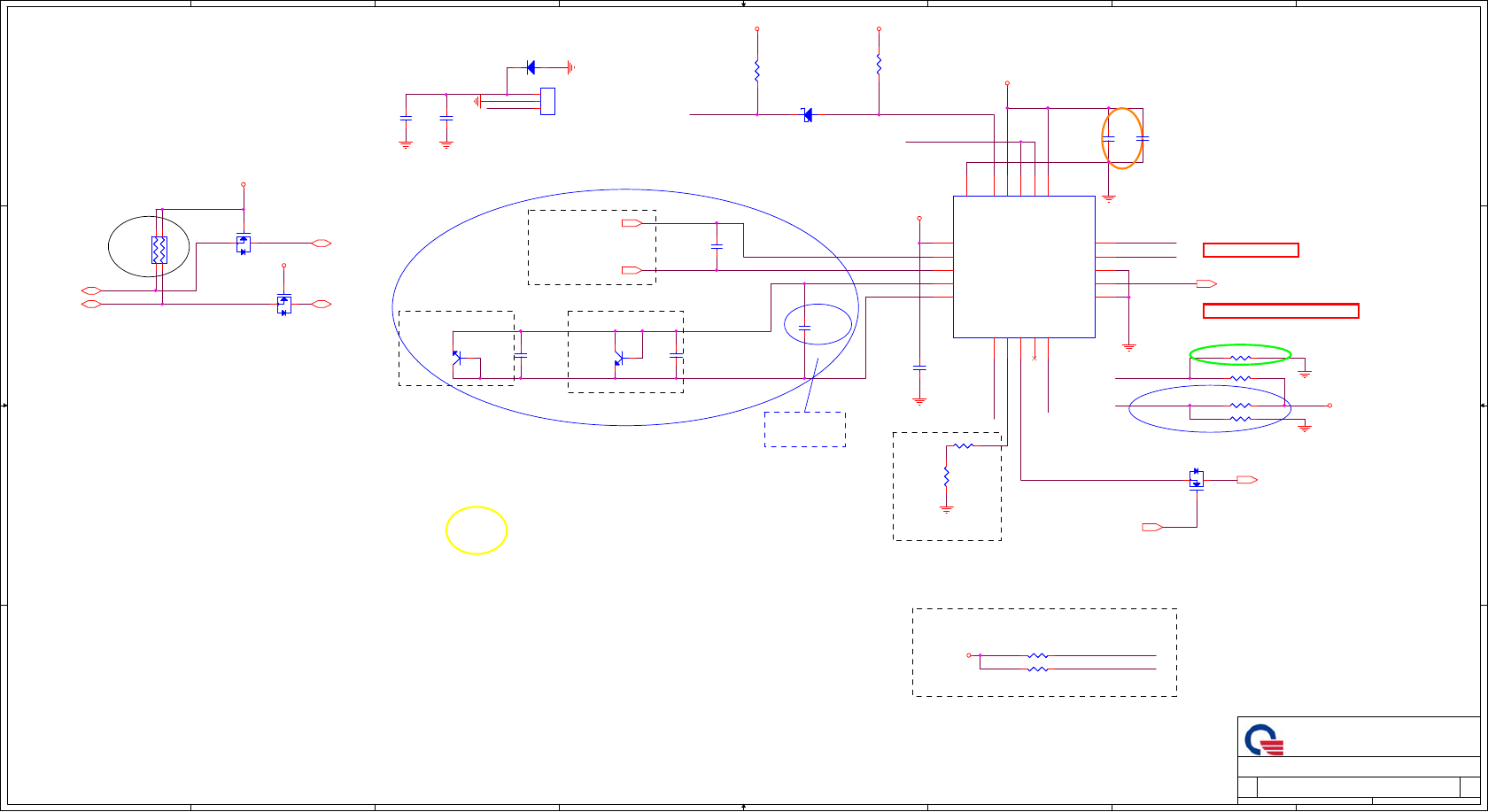Click the blue diode symbol wired to ground
The height and width of the screenshot is (812, 1488).
pos(531,67)
